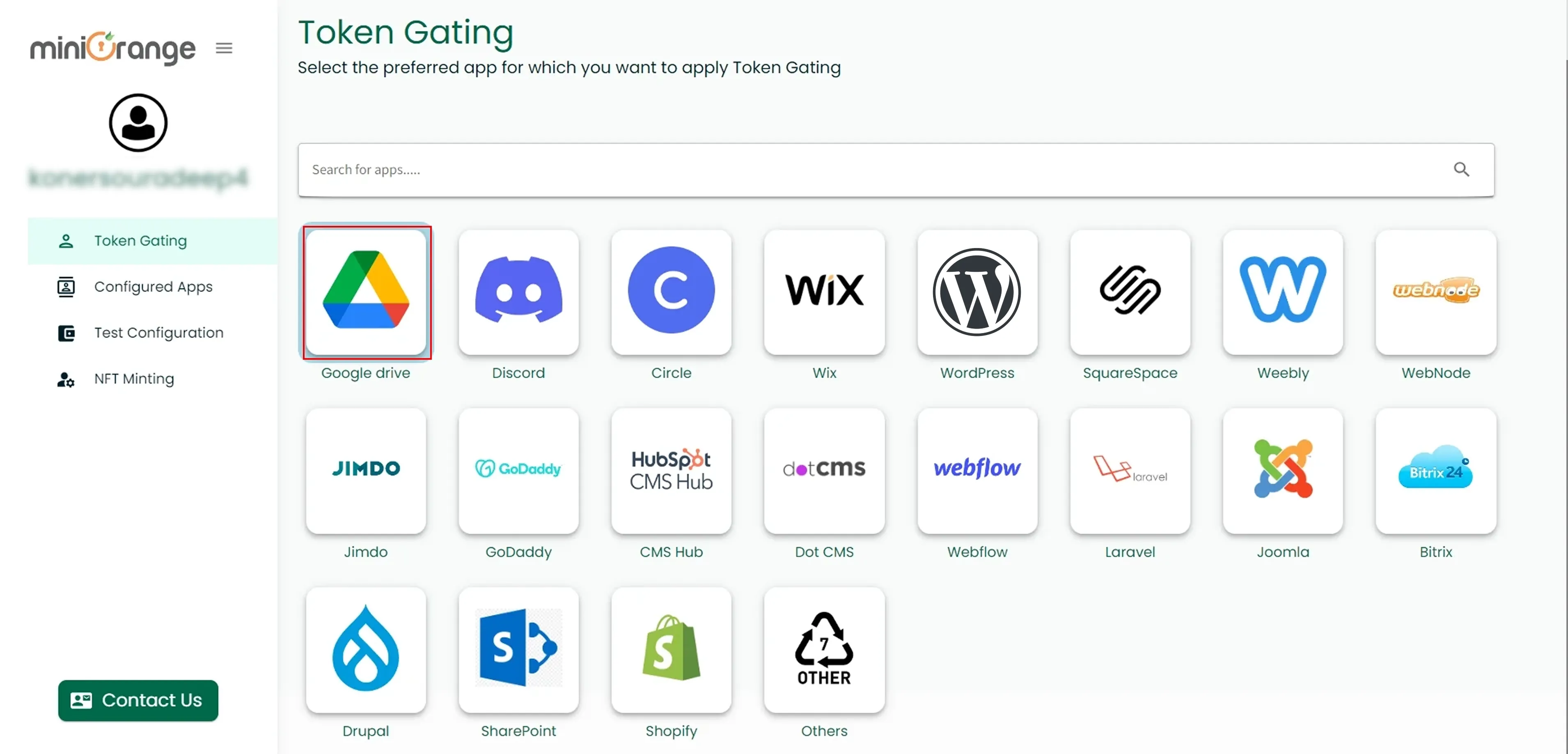Open the Token Gating sidebar item

(153, 241)
